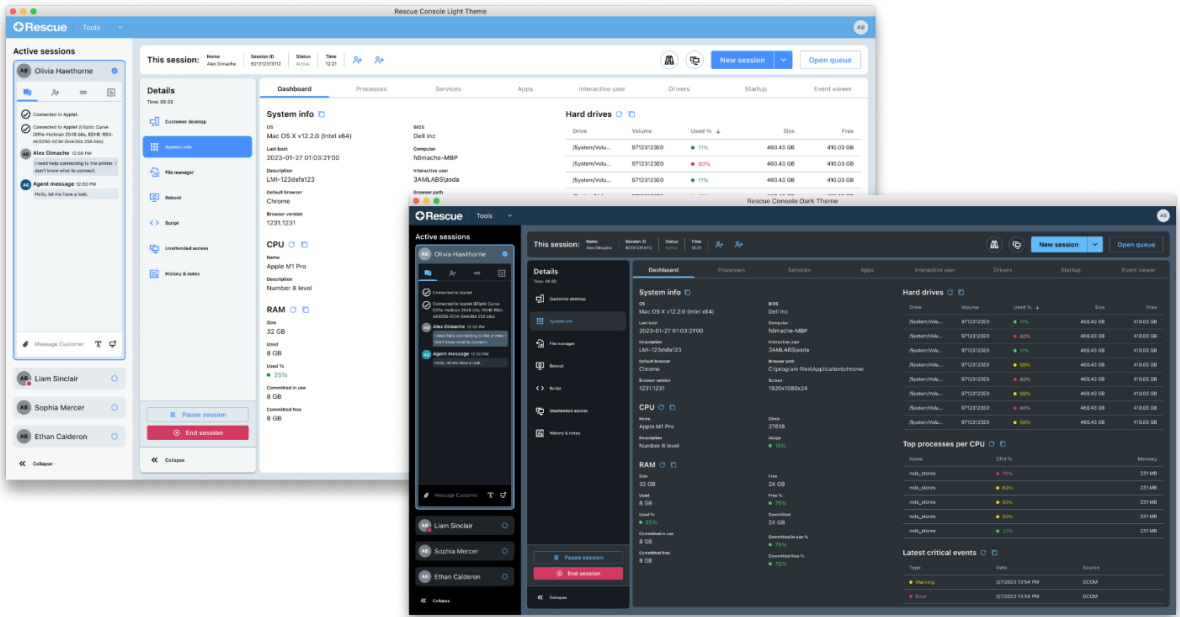Expand New session arrow in dark theme window
The width and height of the screenshot is (1180, 617).
tap(1096, 245)
